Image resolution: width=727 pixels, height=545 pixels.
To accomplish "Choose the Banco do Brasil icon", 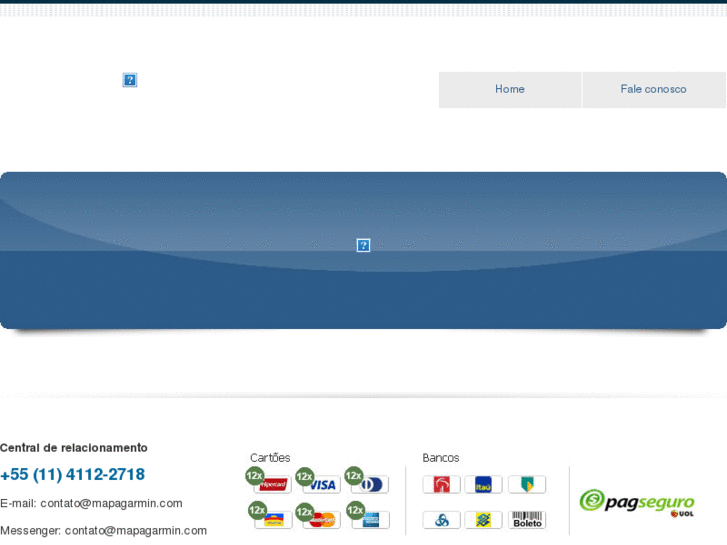I will 483,520.
